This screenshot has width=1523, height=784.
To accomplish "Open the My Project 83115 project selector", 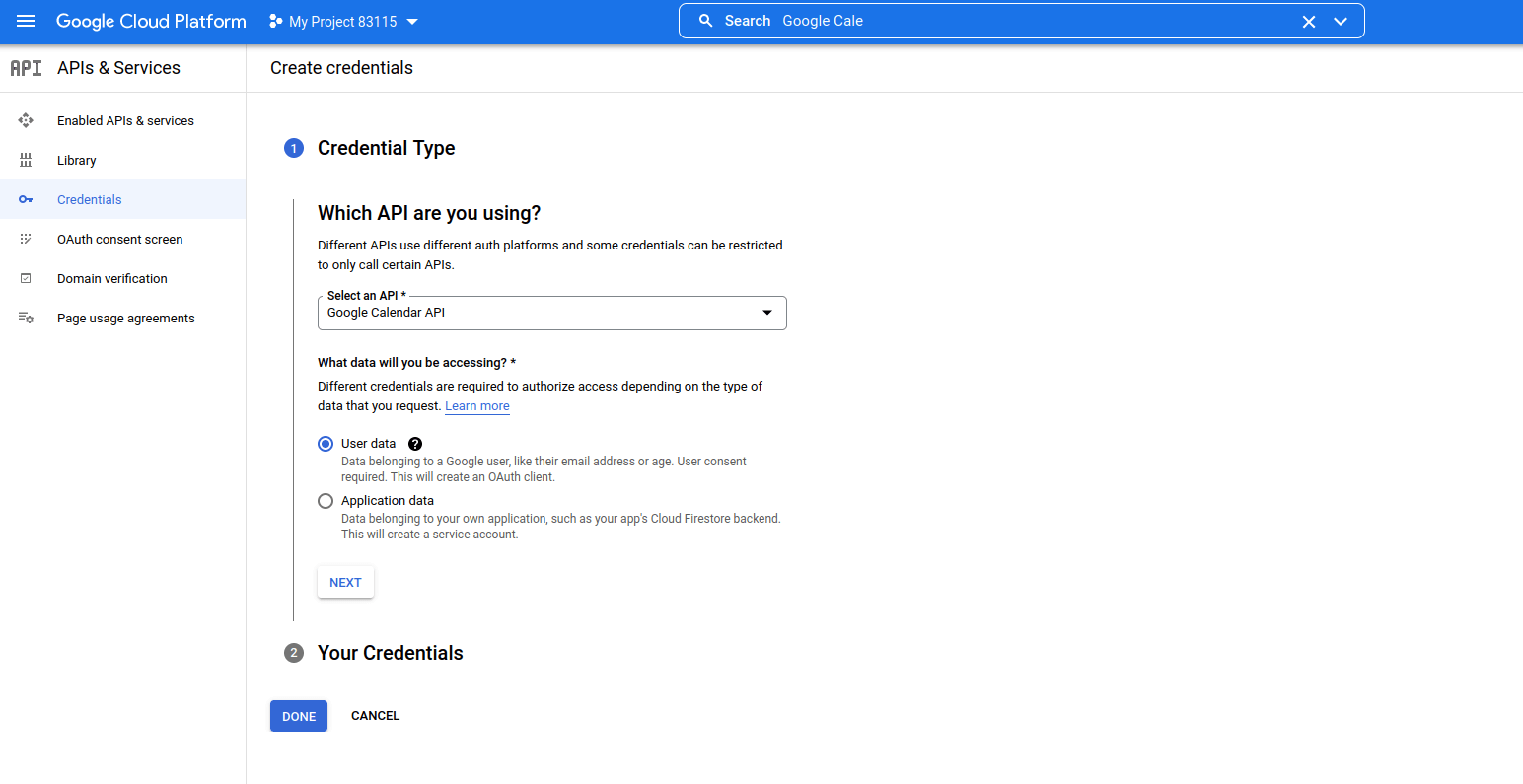I will [343, 22].
